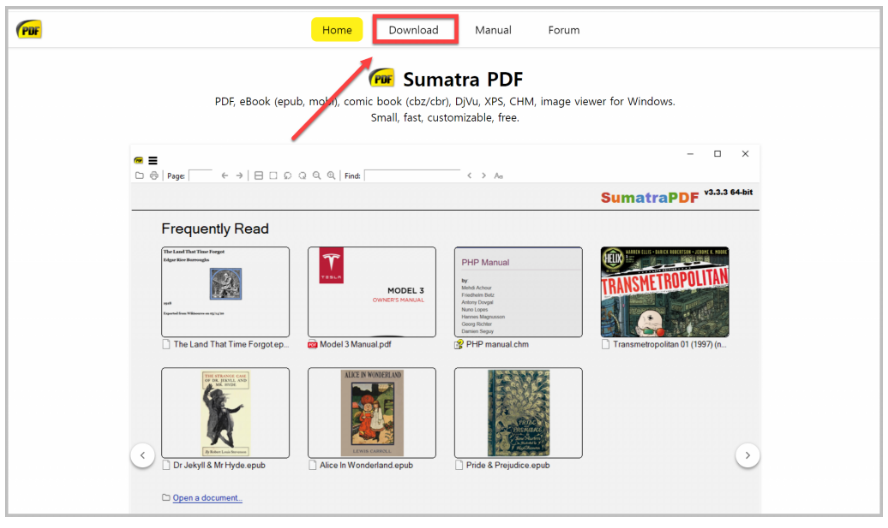Find previous match with left chevron
Screen dimensions: 888x528
[x=469, y=176]
